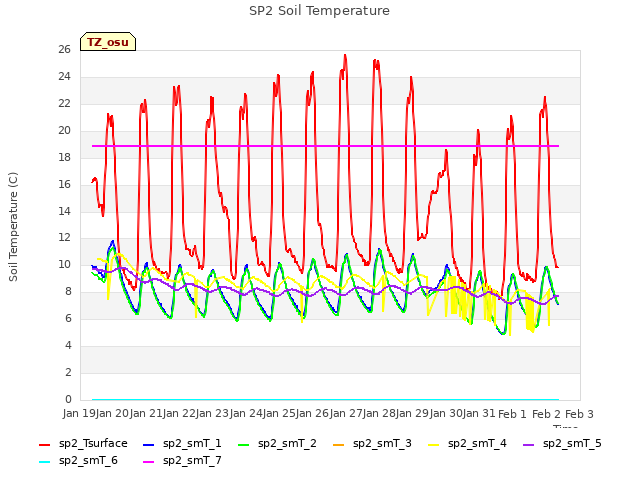Screen dimensions: 640x480
Task: Click the Jan 29 x-axis tick label
Action: (x=413, y=414)
